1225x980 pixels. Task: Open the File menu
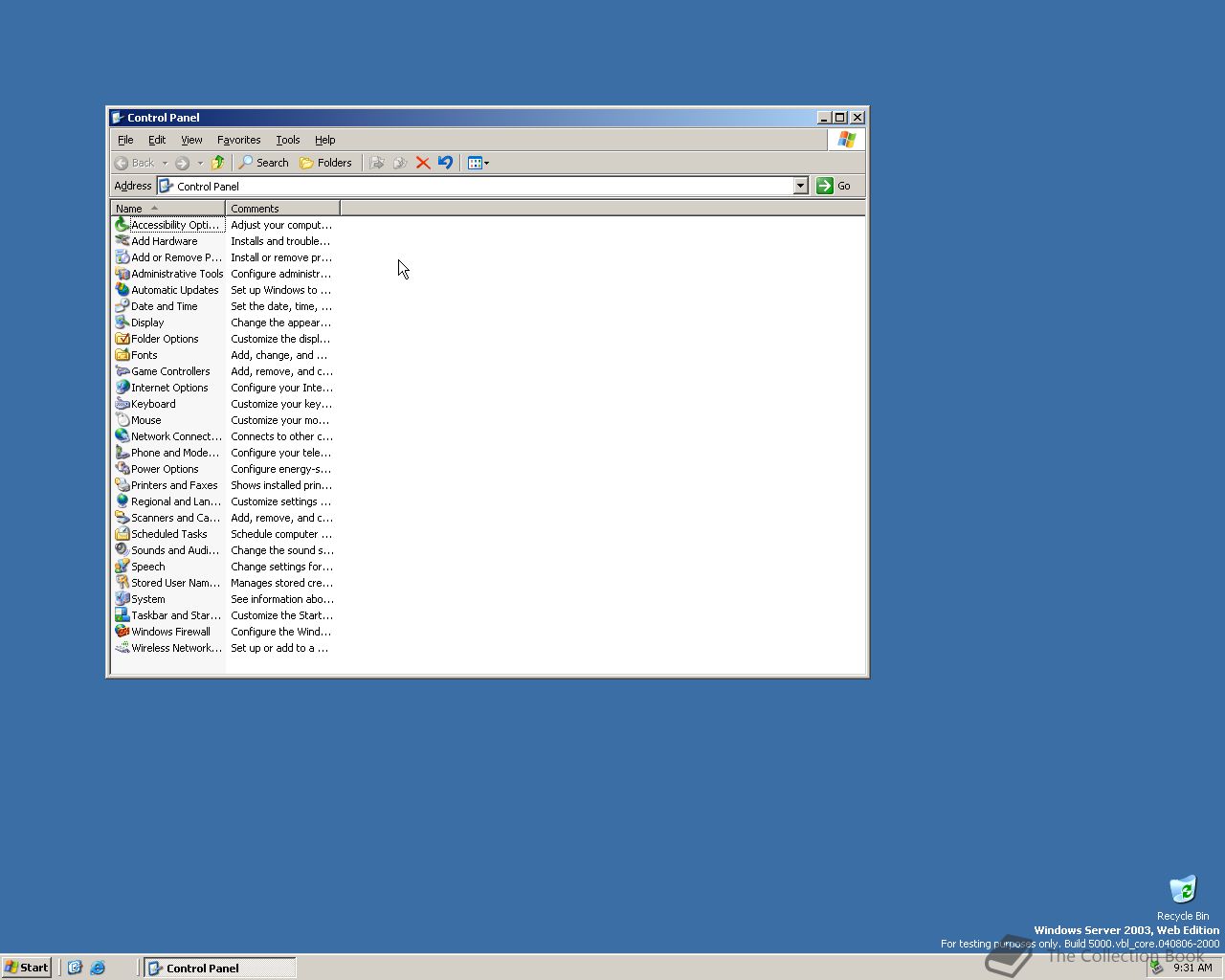tap(125, 140)
